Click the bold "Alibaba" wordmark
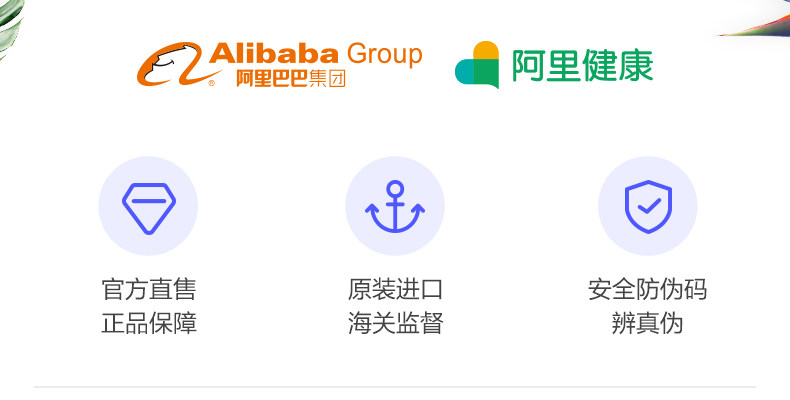This screenshot has width=790, height=400. (x=273, y=55)
